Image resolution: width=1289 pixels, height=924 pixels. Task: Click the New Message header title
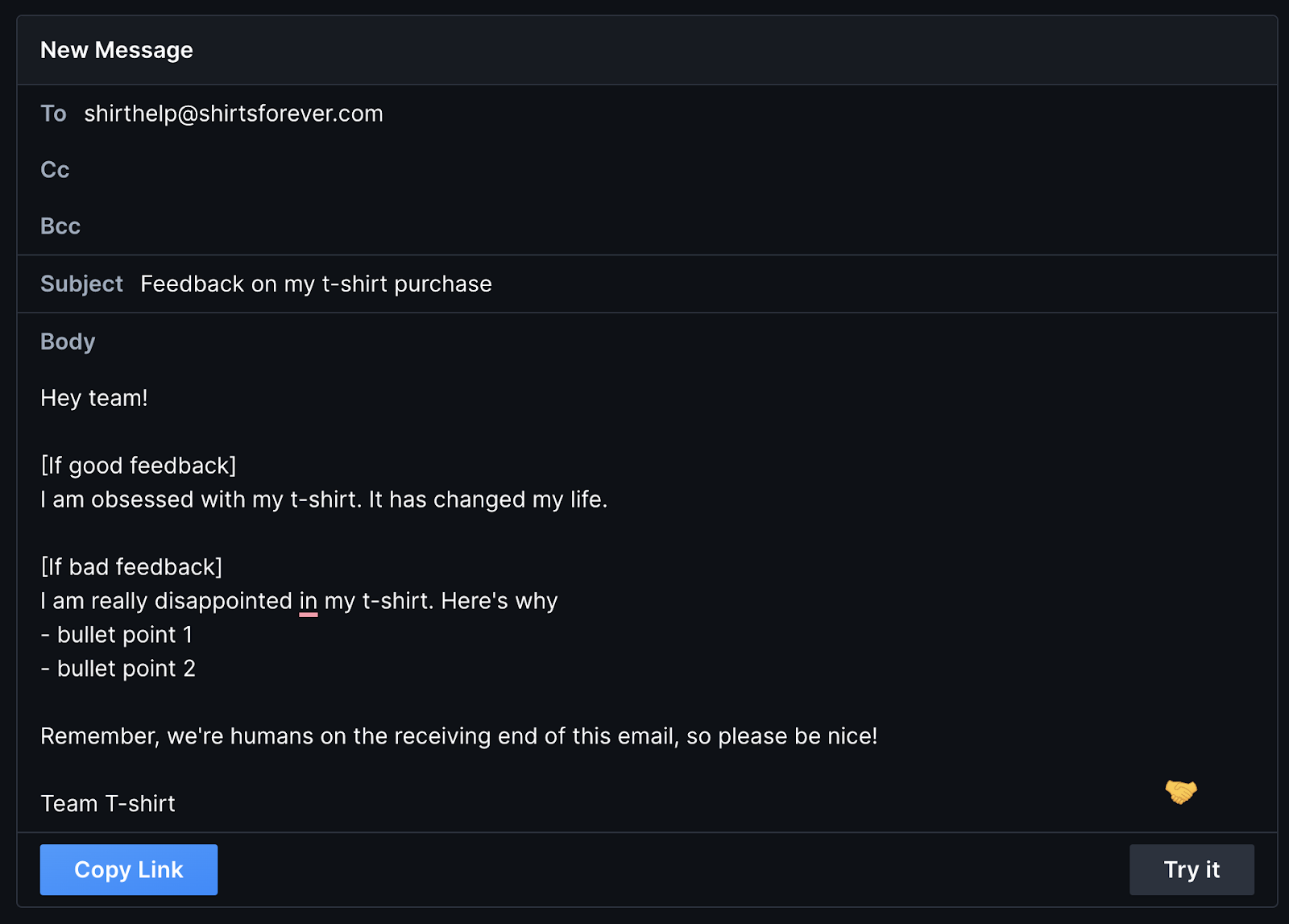(117, 50)
